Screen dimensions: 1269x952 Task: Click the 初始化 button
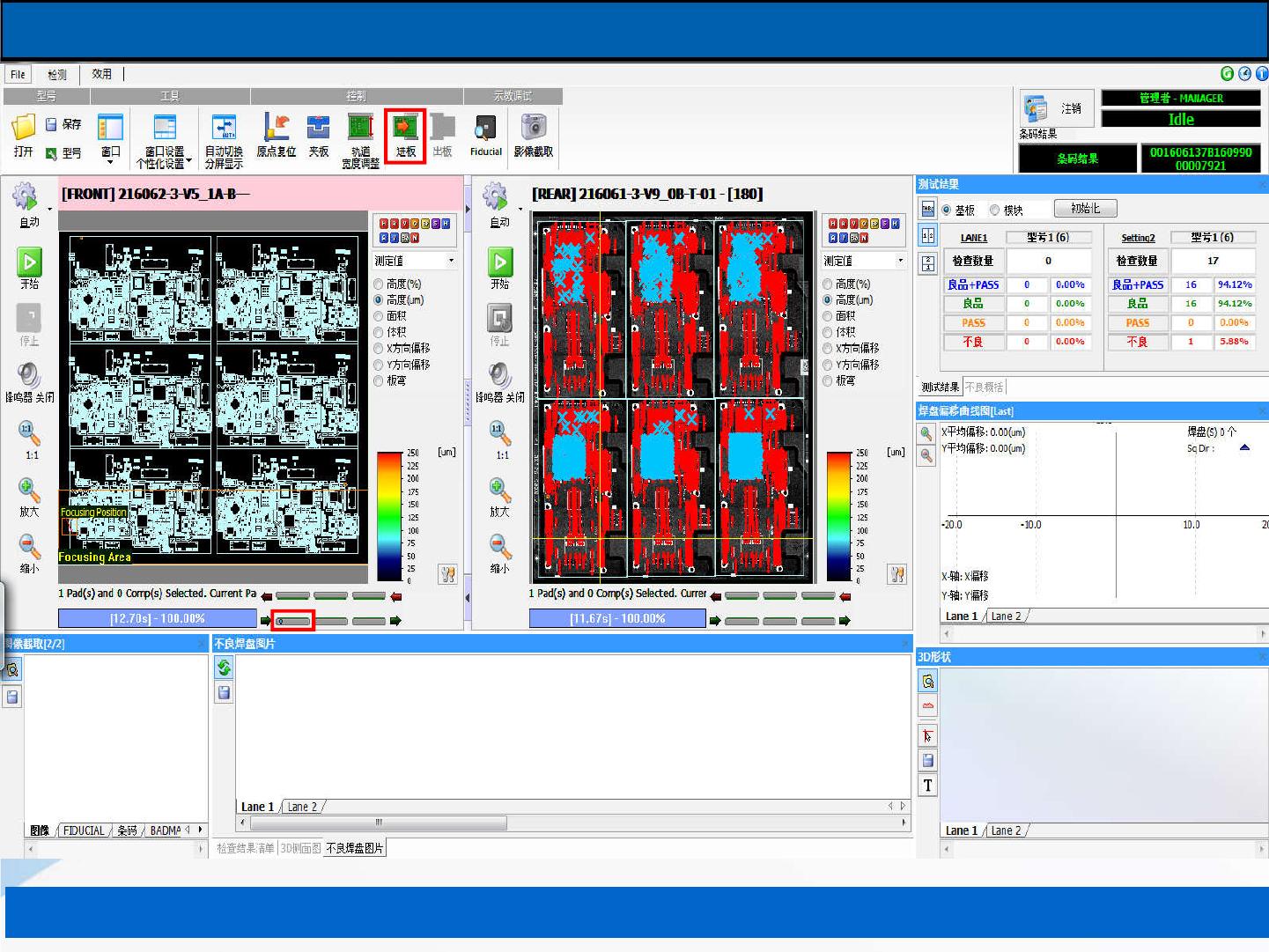(1085, 209)
